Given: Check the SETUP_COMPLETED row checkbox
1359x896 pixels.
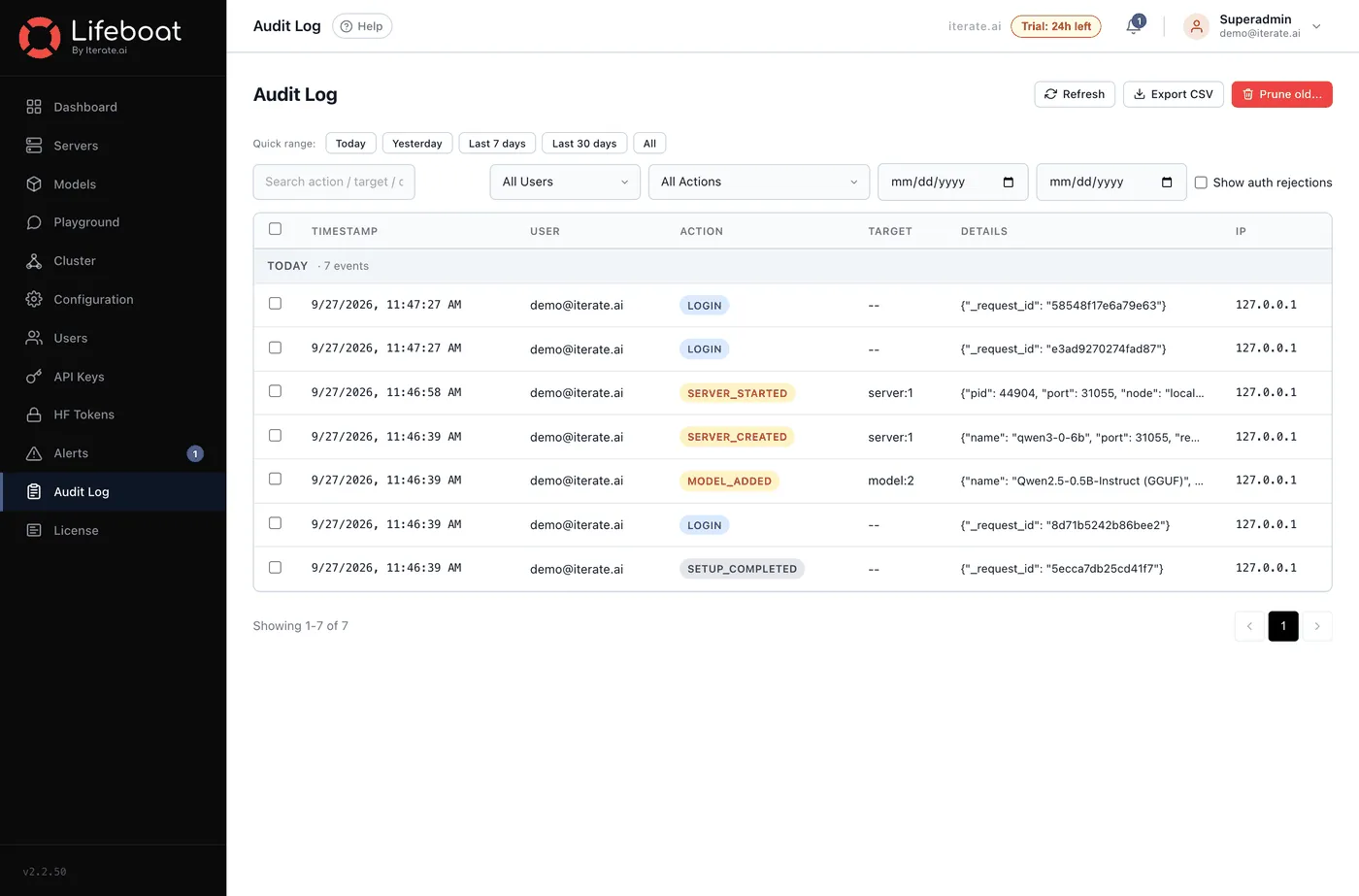Looking at the screenshot, I should 275,567.
